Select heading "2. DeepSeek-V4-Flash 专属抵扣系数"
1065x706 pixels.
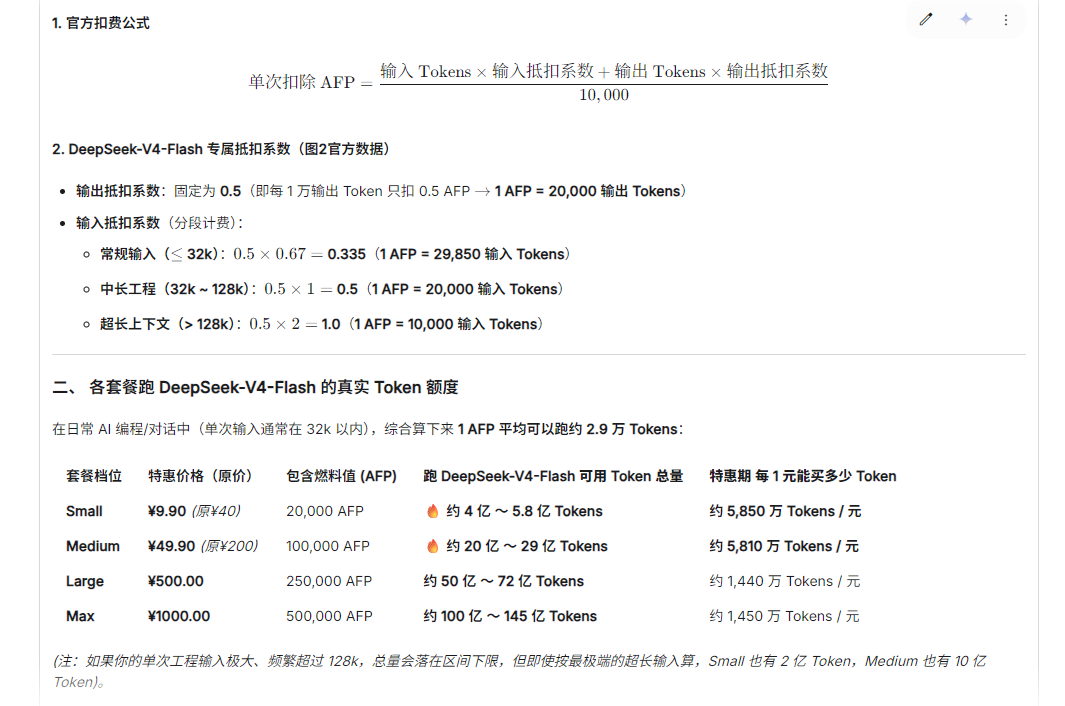(221, 149)
